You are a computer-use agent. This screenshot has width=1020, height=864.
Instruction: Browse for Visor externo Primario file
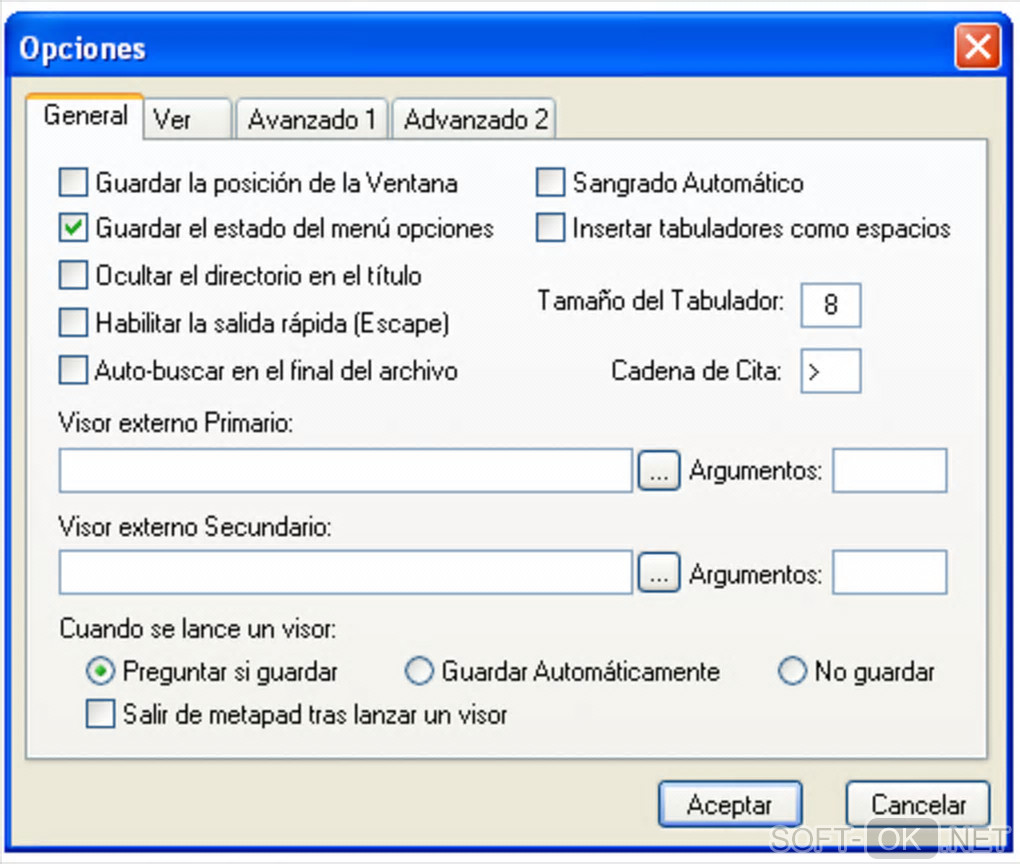pos(658,471)
